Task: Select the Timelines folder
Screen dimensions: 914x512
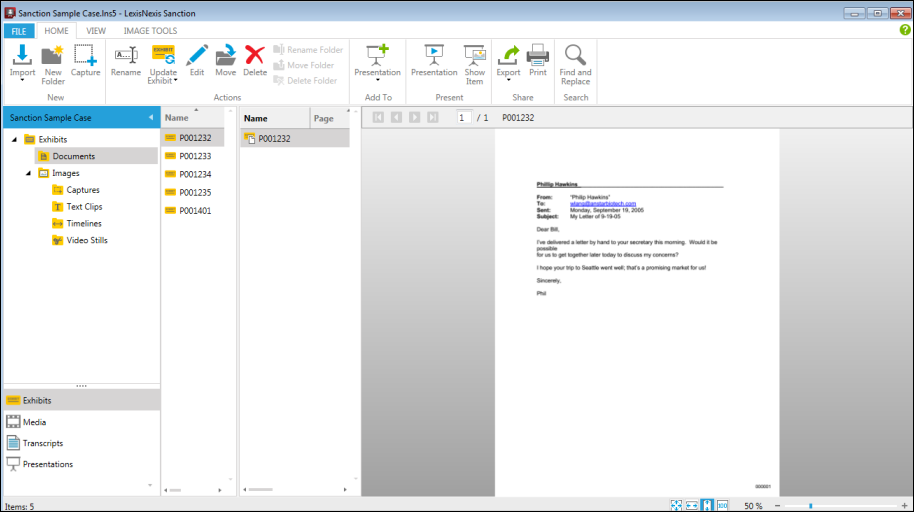Action: click(77, 223)
